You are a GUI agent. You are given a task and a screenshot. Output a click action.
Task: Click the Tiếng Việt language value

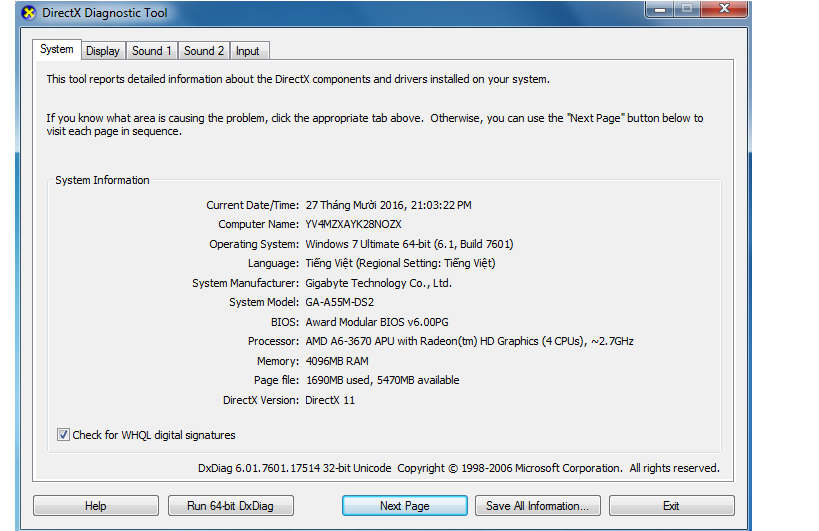[x=400, y=263]
